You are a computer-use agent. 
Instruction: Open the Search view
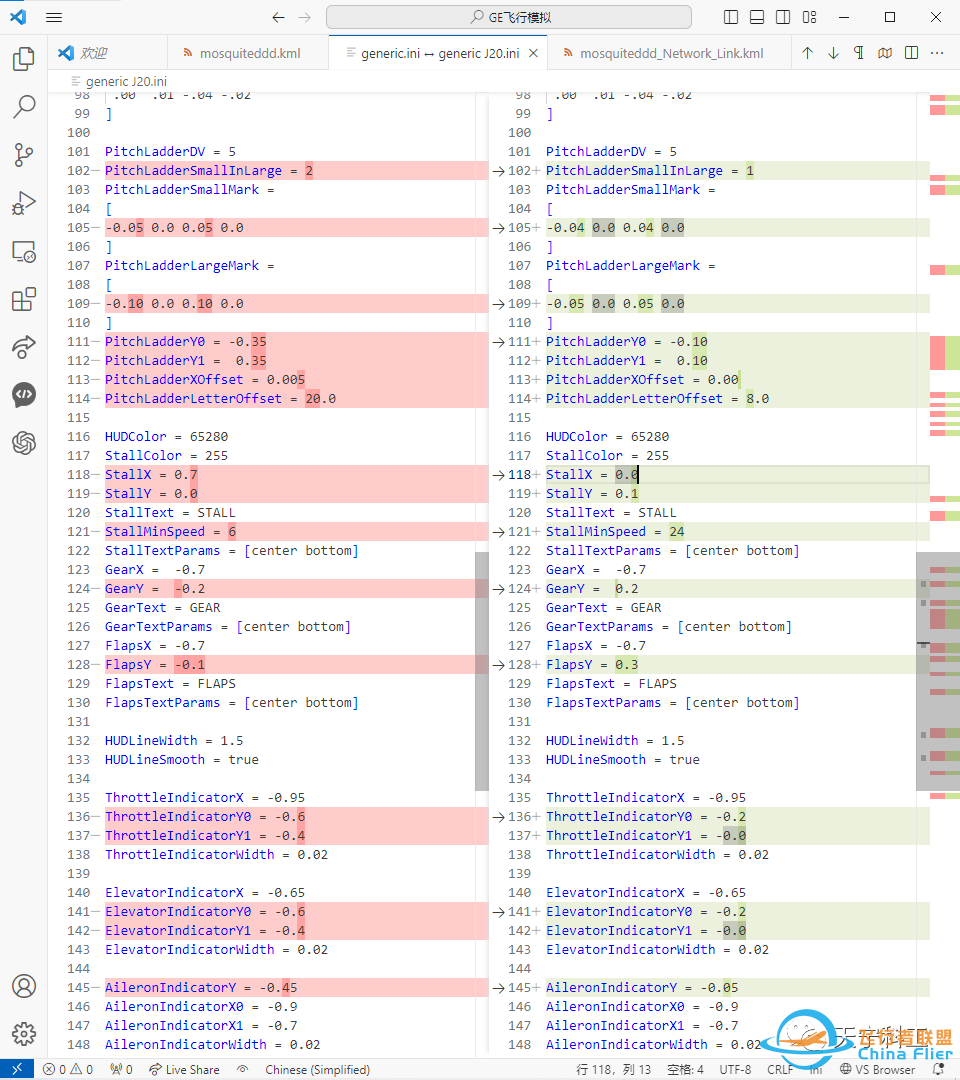24,107
